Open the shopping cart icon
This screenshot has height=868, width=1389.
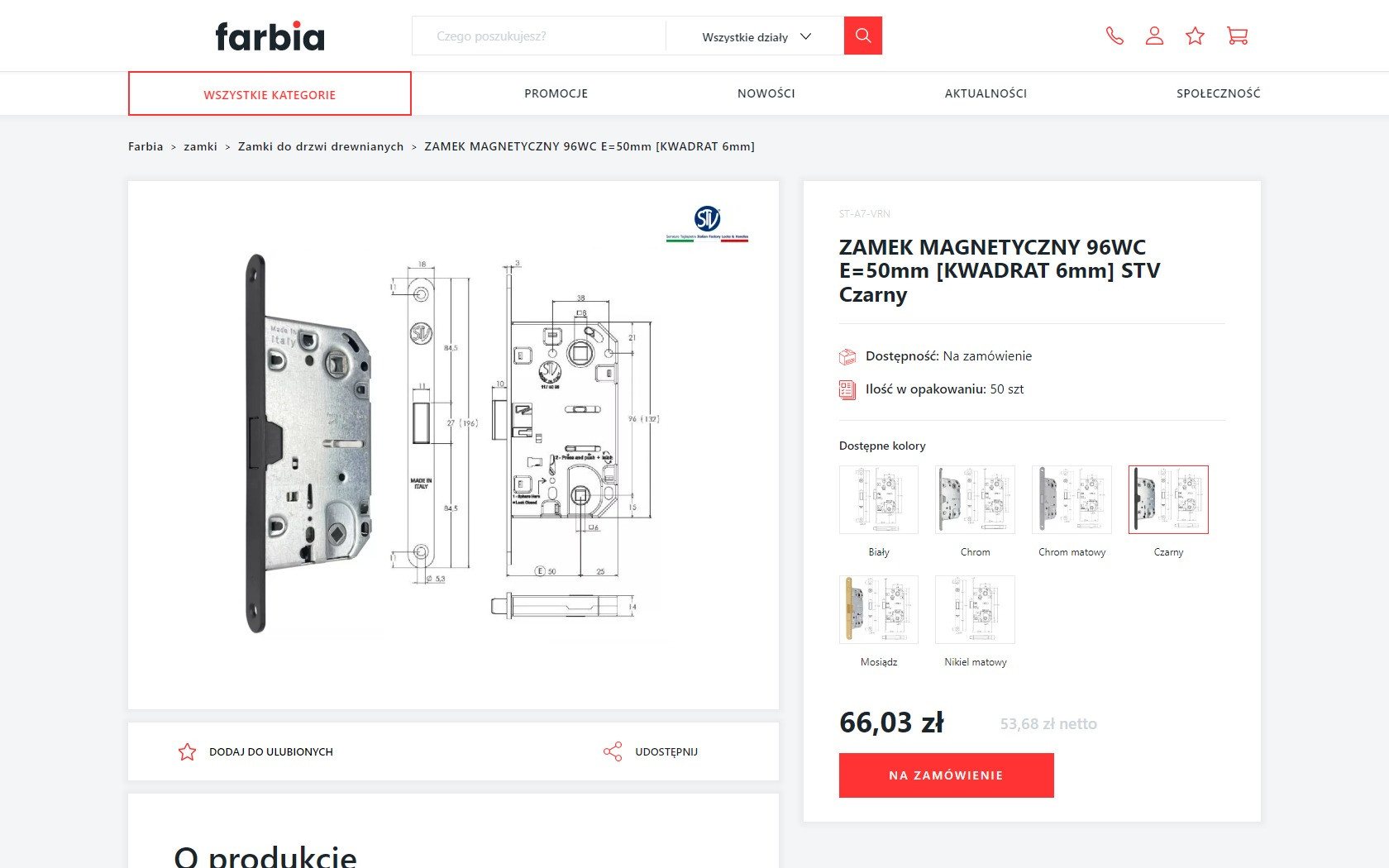click(x=1237, y=36)
